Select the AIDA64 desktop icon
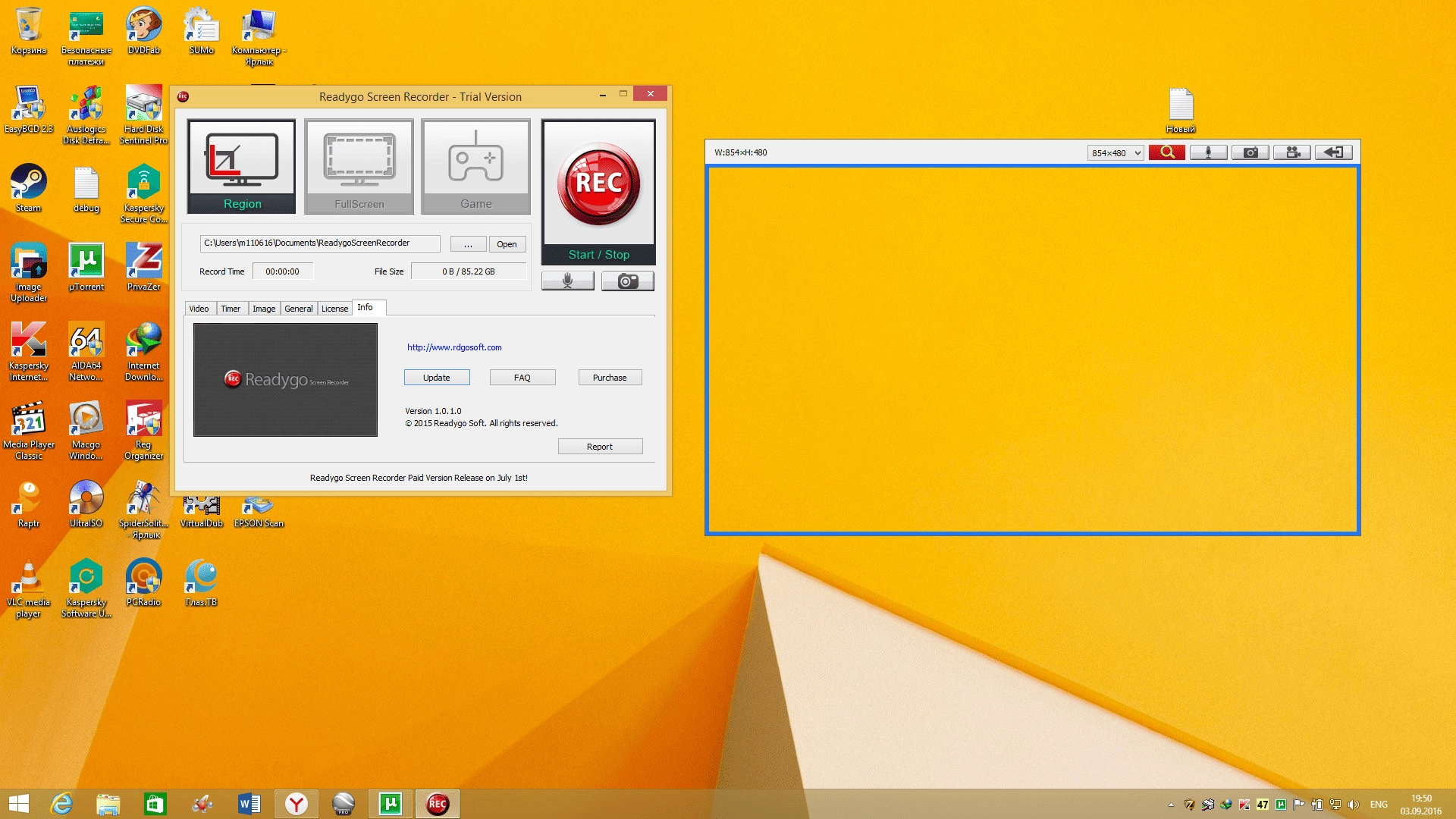Screen dimensions: 1456x819 [86, 352]
